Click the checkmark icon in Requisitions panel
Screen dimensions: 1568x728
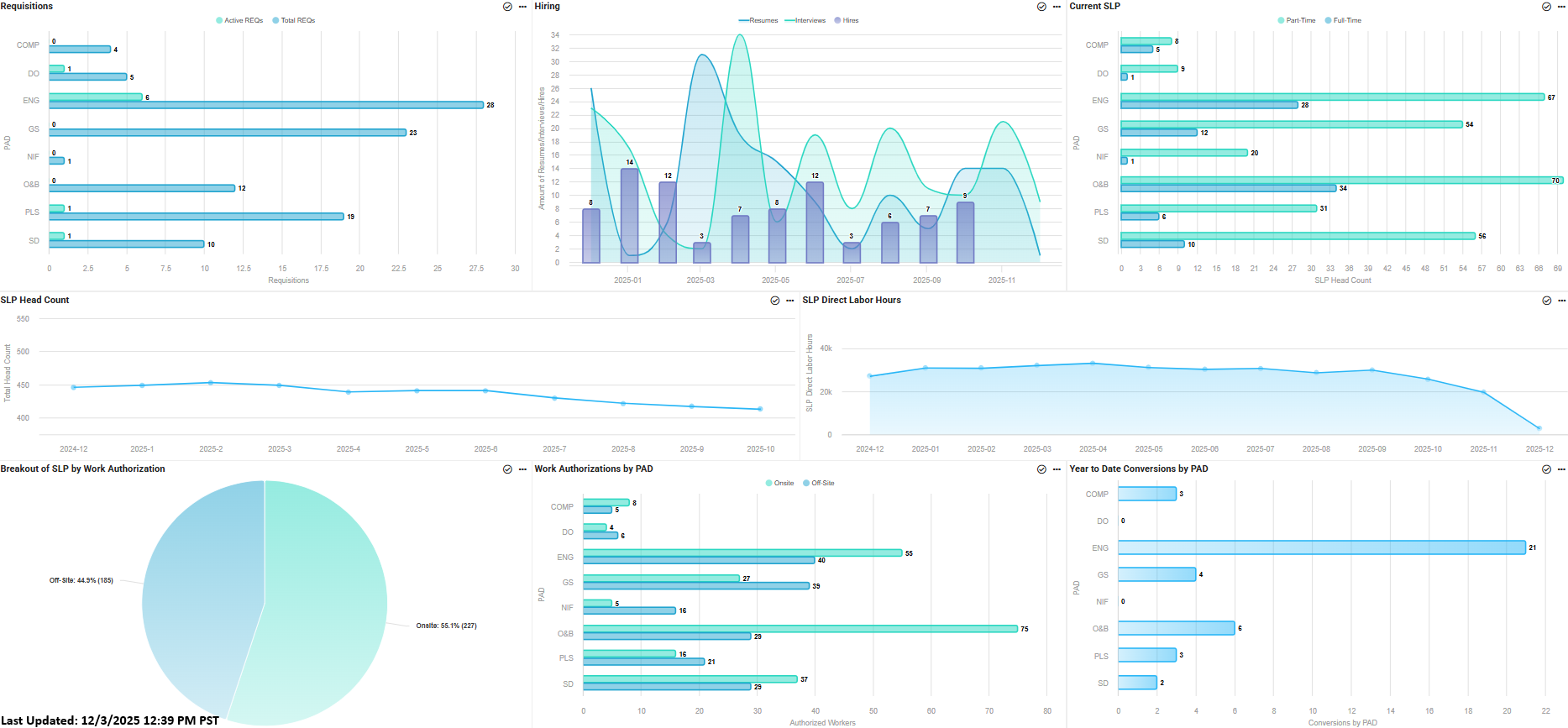507,7
